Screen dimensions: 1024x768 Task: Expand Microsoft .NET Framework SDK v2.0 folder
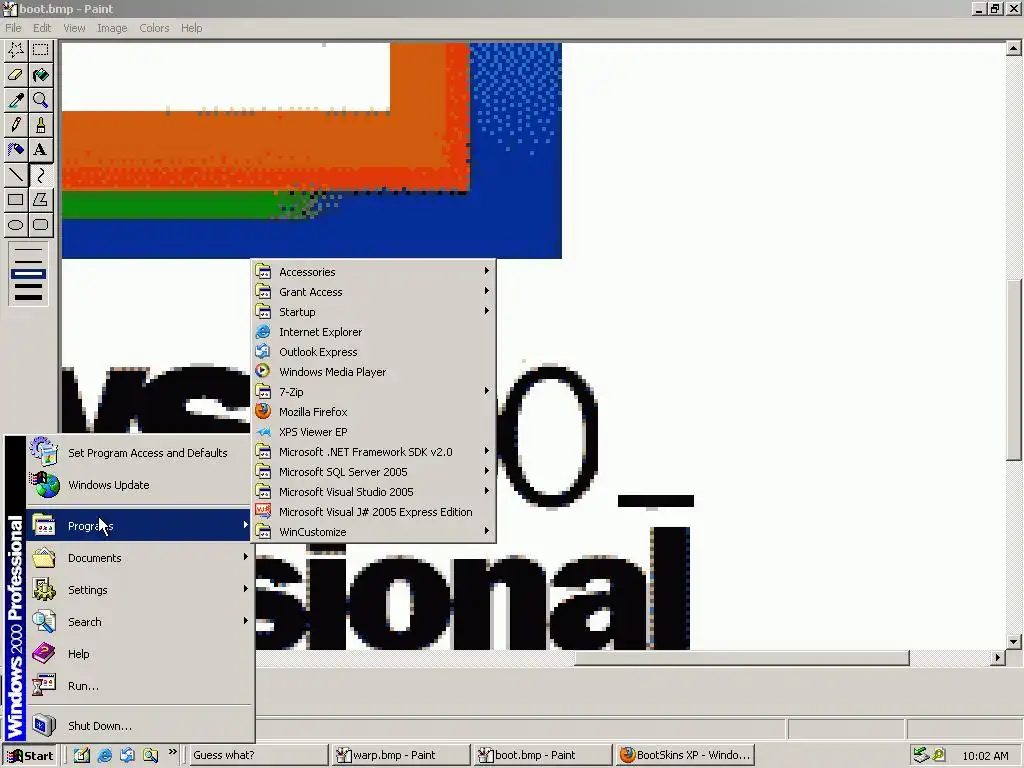[x=373, y=452]
